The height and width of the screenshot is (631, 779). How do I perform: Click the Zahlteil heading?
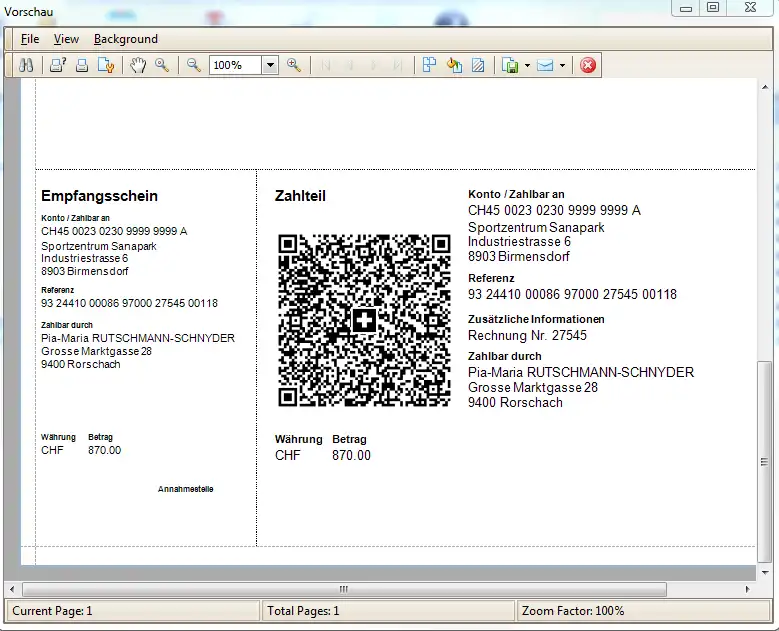[x=300, y=196]
